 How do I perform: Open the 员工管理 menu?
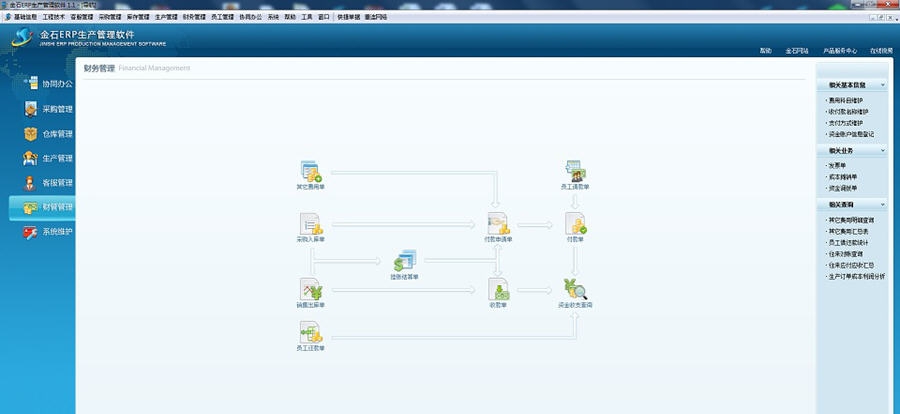(222, 17)
